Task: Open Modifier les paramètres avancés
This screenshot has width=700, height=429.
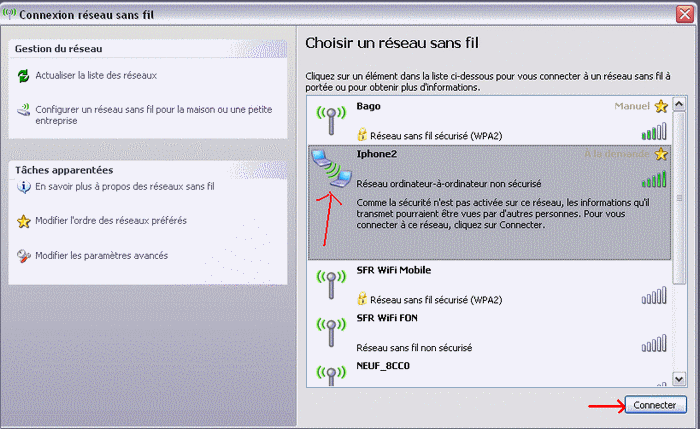Action: pyautogui.click(x=101, y=256)
